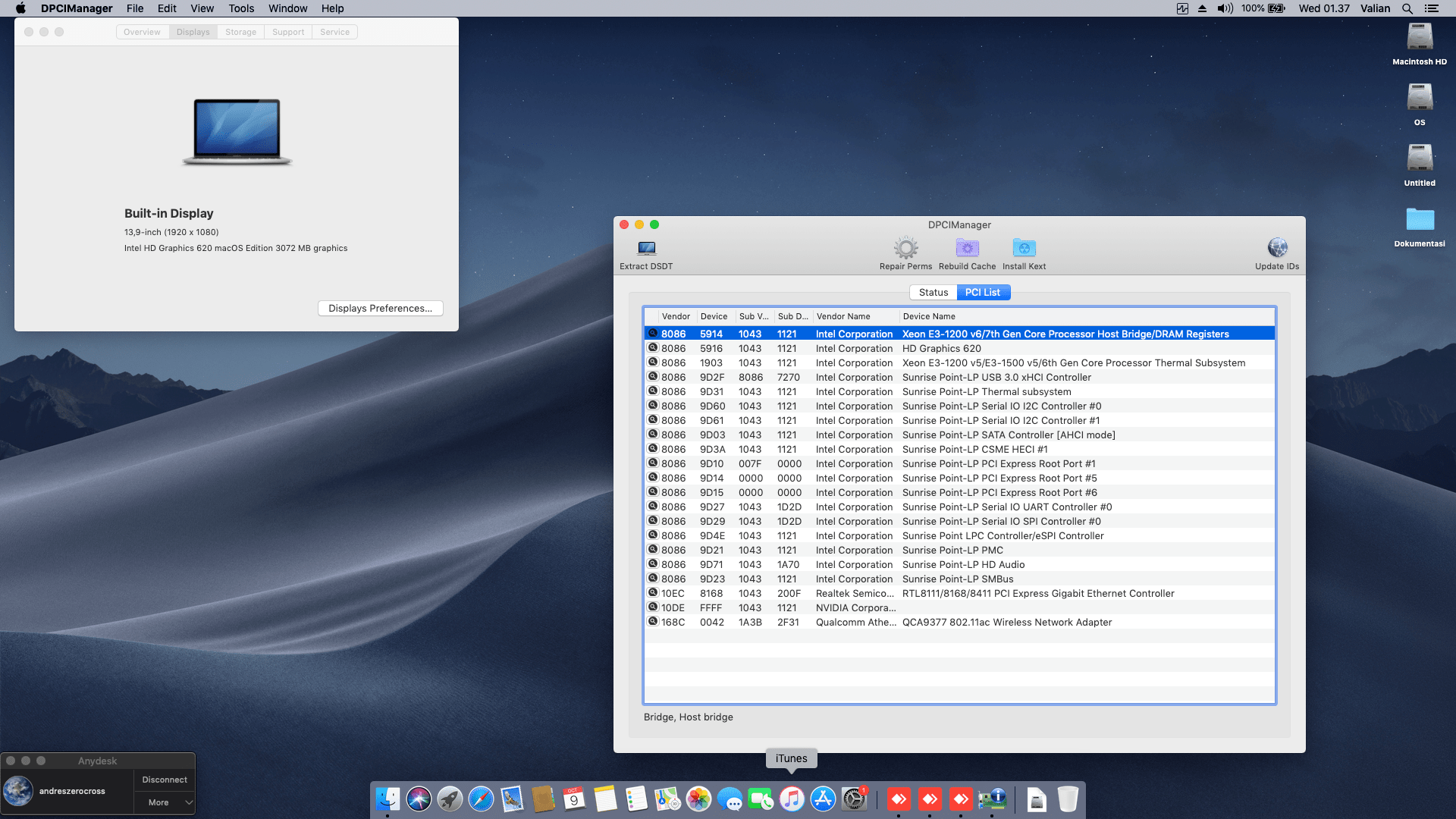The image size is (1456, 819).
Task: Select the PCI List tab
Action: click(x=983, y=292)
